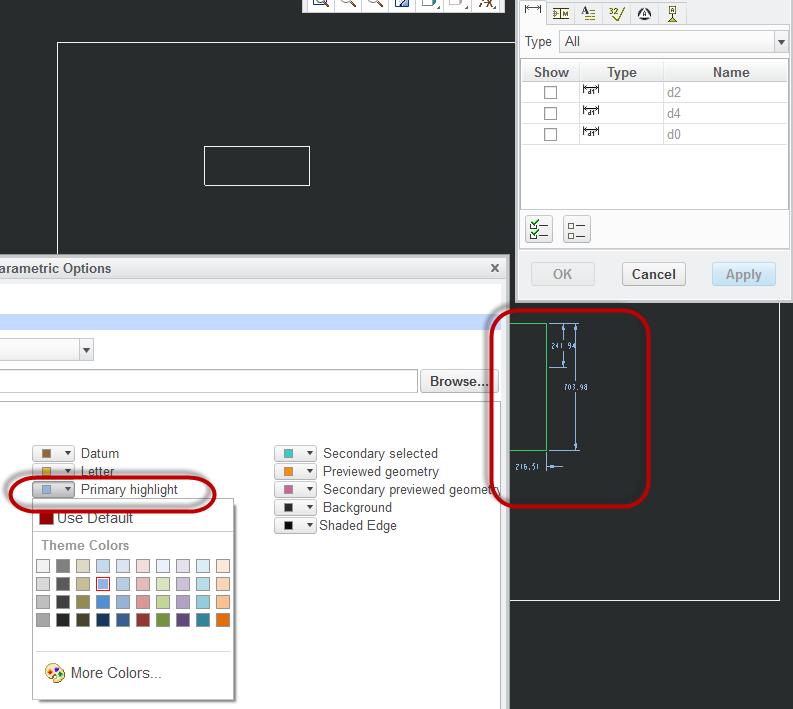The width and height of the screenshot is (793, 709).
Task: Select the 216.51 dimension in drawing
Action: (x=527, y=467)
